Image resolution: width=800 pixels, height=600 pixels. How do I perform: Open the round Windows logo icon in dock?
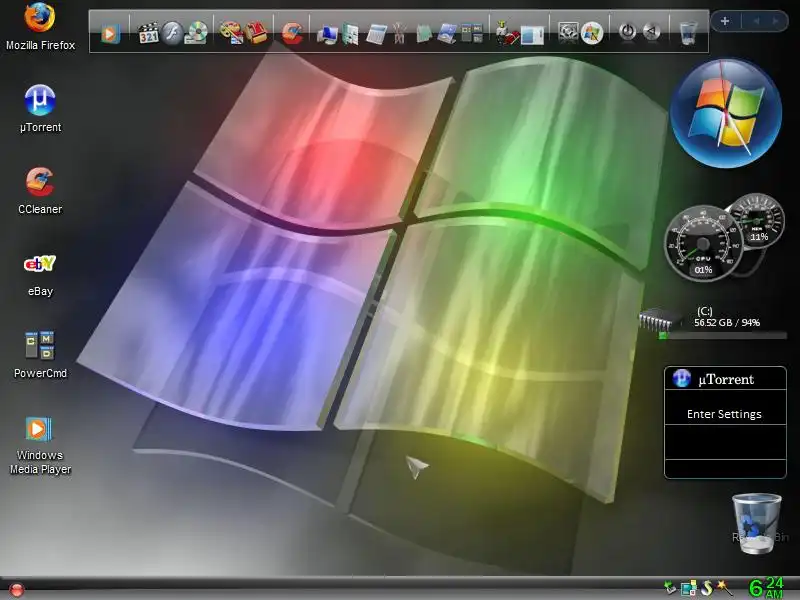(x=592, y=34)
